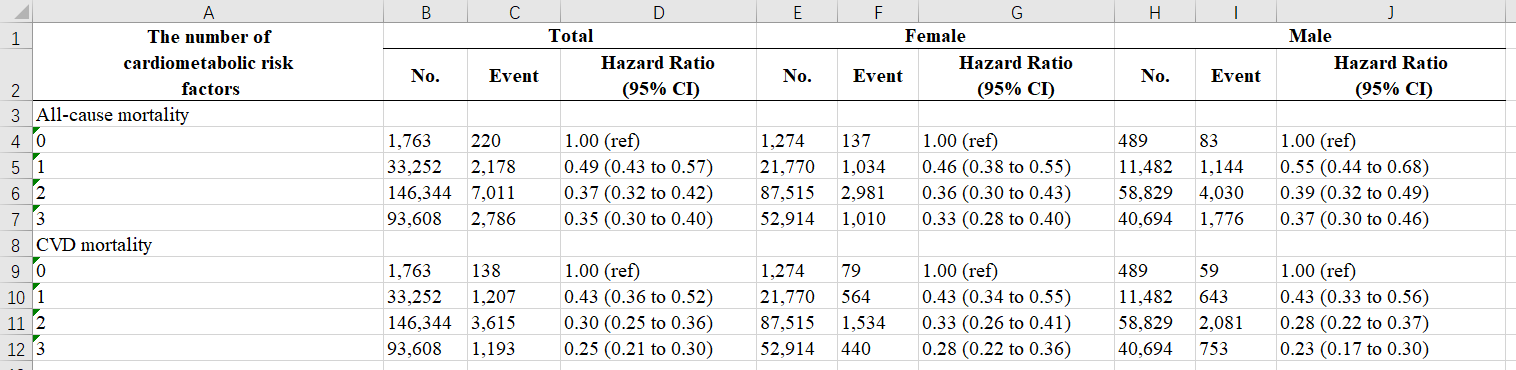Click the cell with value 4,030
This screenshot has width=1516, height=370.
[x=1235, y=192]
